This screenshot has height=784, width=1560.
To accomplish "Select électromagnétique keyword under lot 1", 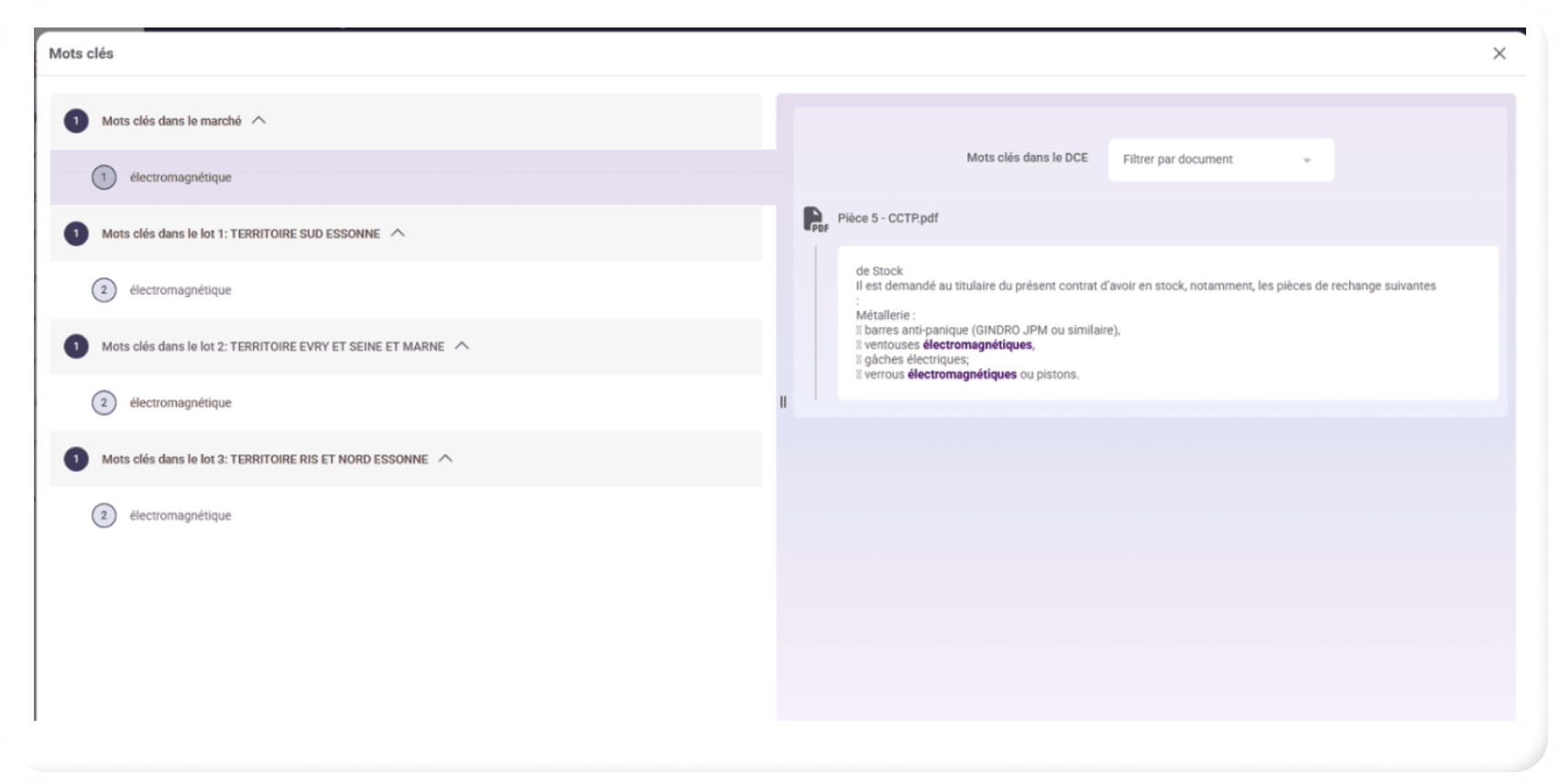I will [x=180, y=290].
